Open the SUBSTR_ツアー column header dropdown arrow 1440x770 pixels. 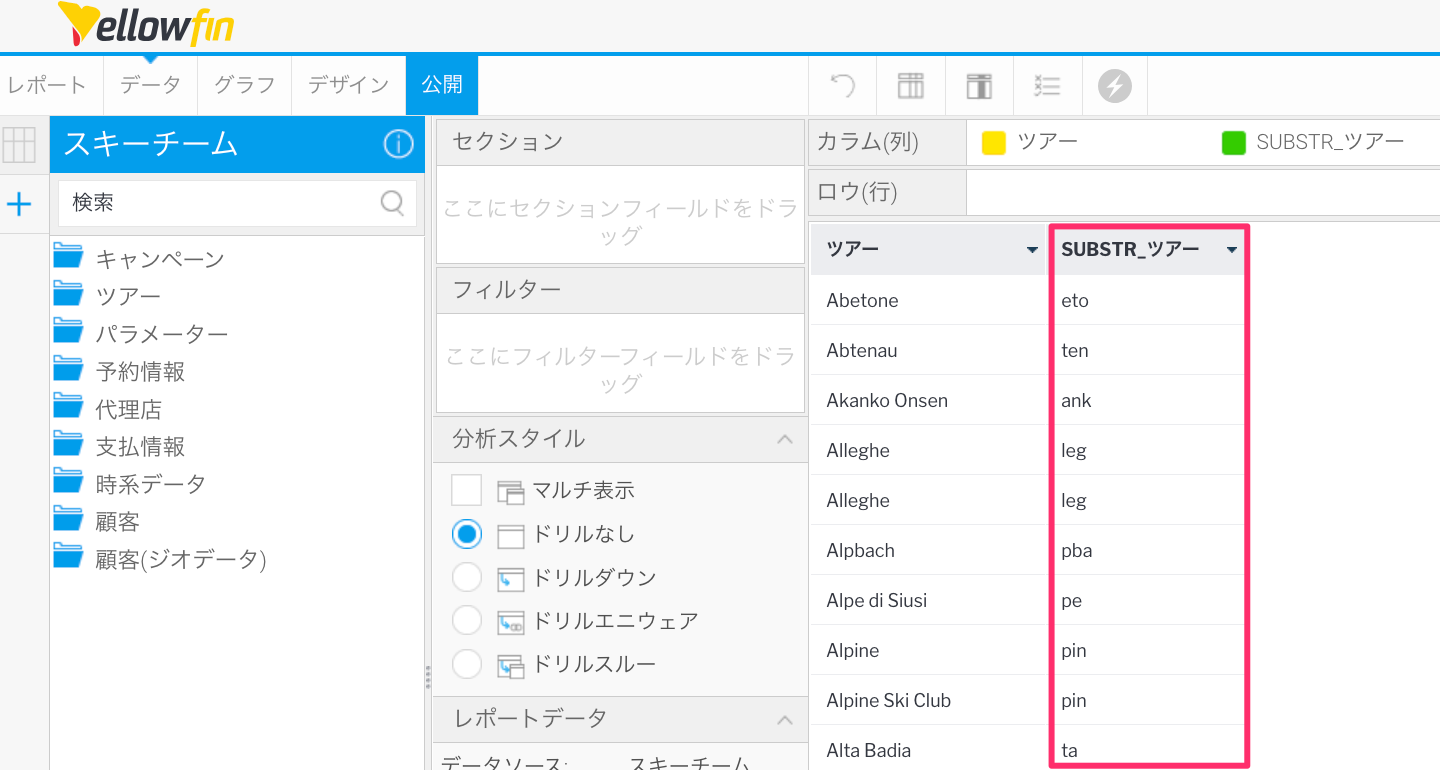tap(1232, 251)
